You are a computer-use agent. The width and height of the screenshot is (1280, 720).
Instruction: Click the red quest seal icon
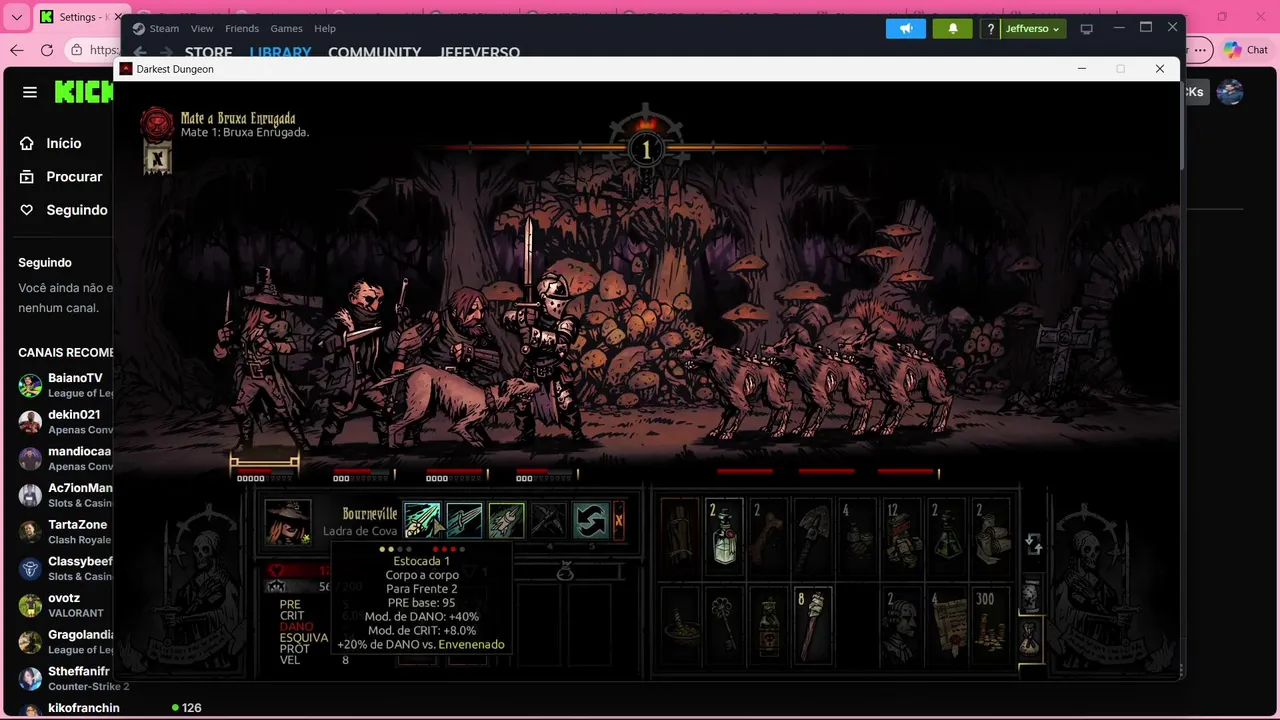pyautogui.click(x=156, y=124)
